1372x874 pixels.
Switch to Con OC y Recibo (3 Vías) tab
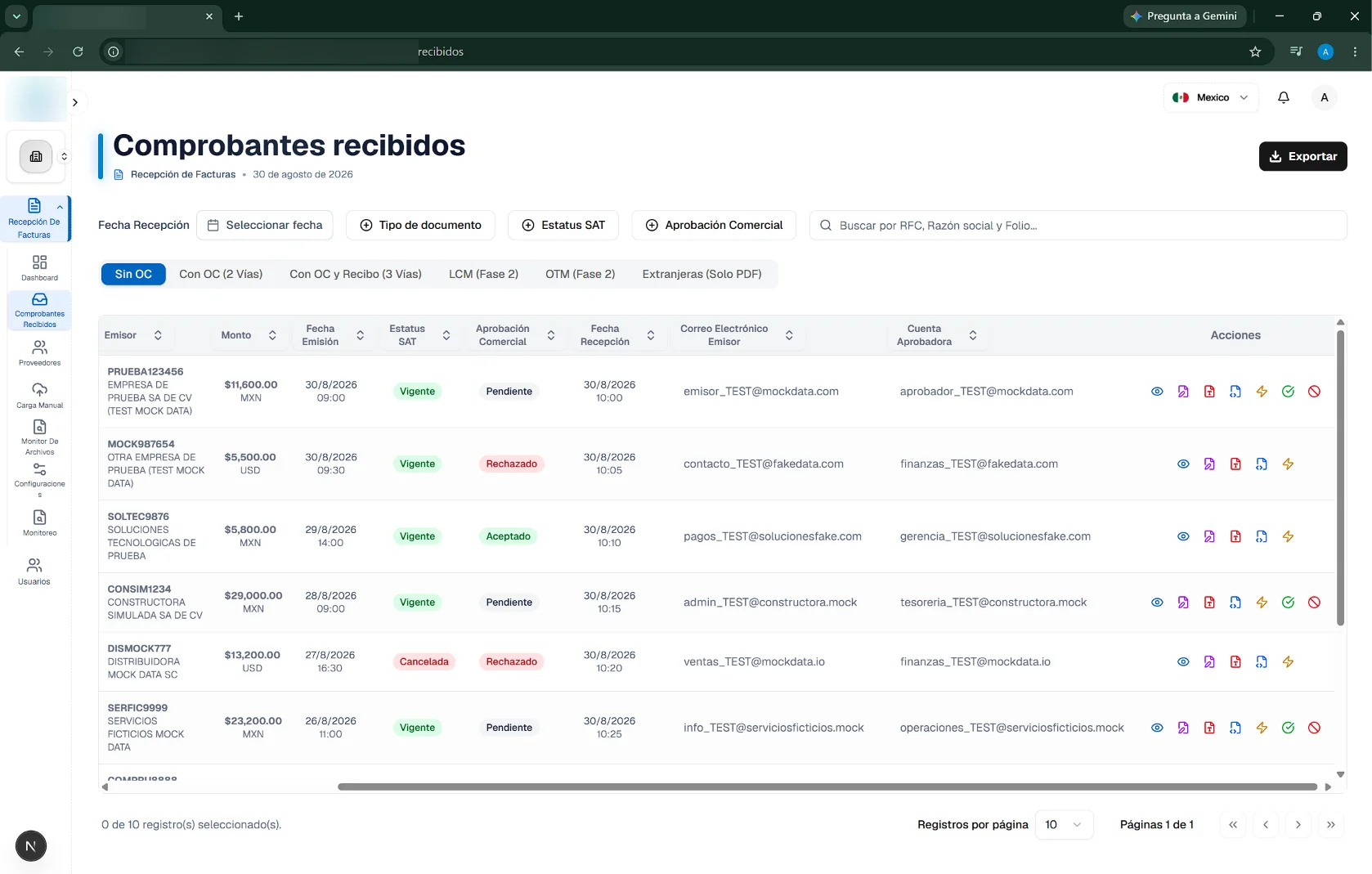tap(356, 275)
